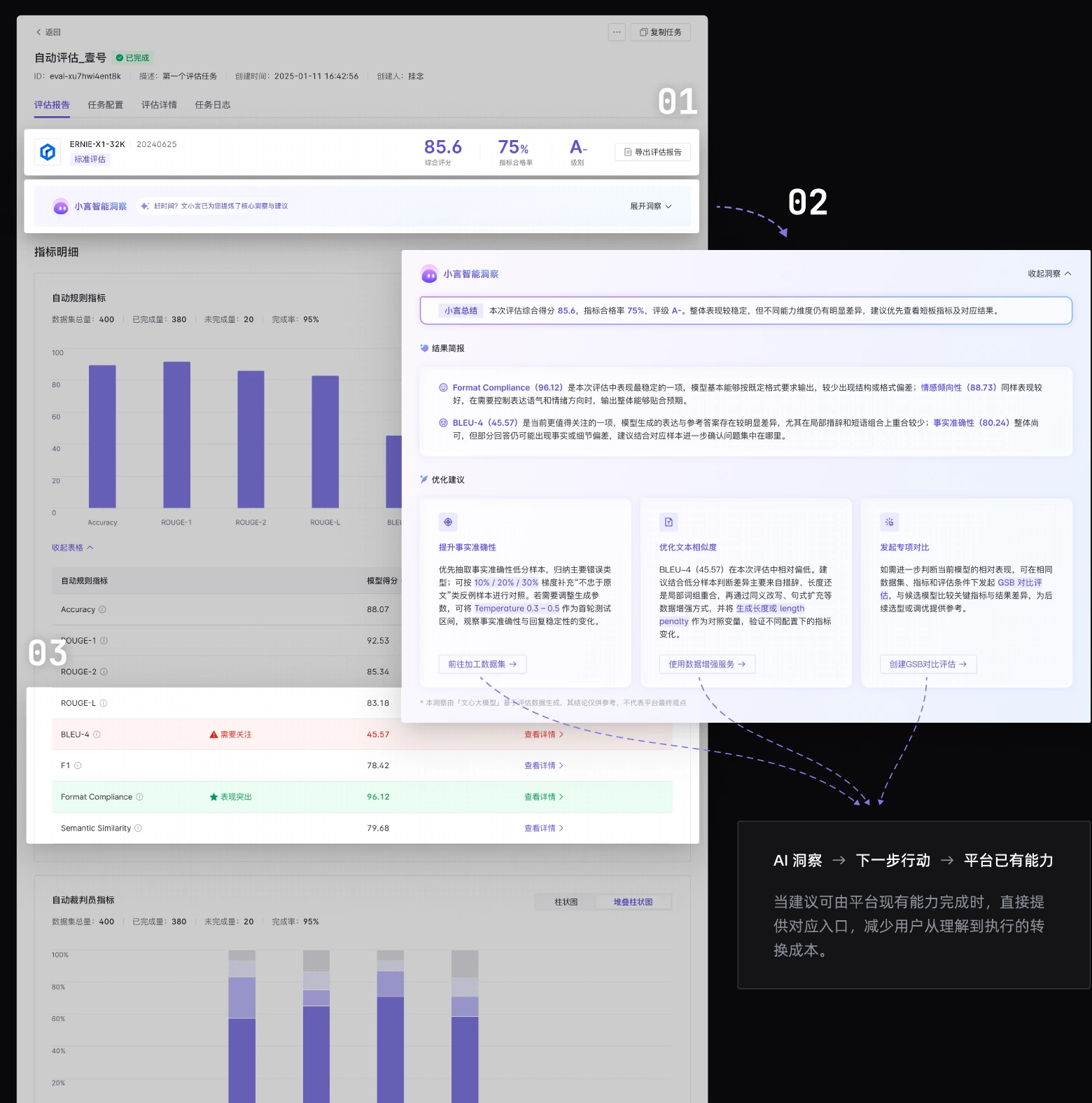Click the Accuracy bar in the chart
The width and height of the screenshot is (1092, 1103).
tap(102, 436)
